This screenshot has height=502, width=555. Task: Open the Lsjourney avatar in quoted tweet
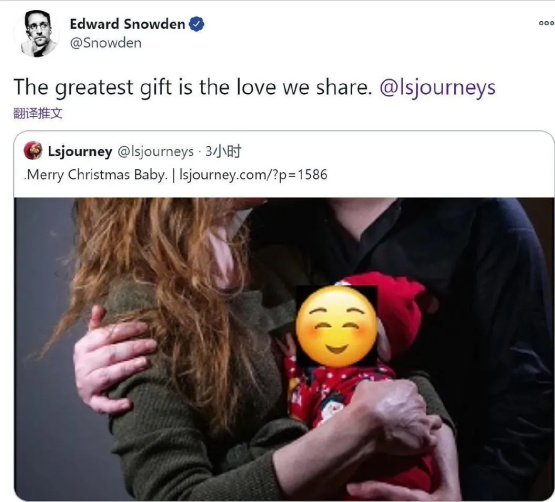click(x=33, y=150)
